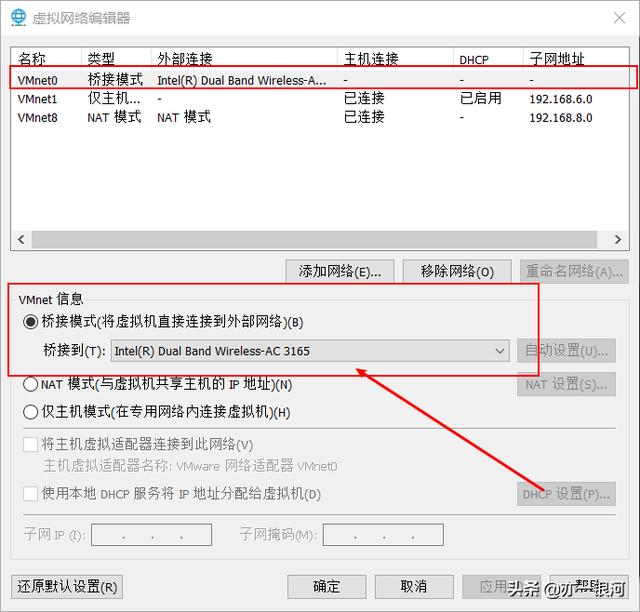Select the 桥接模式 radio button
Viewport: 640px width, 612px height.
(x=31, y=322)
